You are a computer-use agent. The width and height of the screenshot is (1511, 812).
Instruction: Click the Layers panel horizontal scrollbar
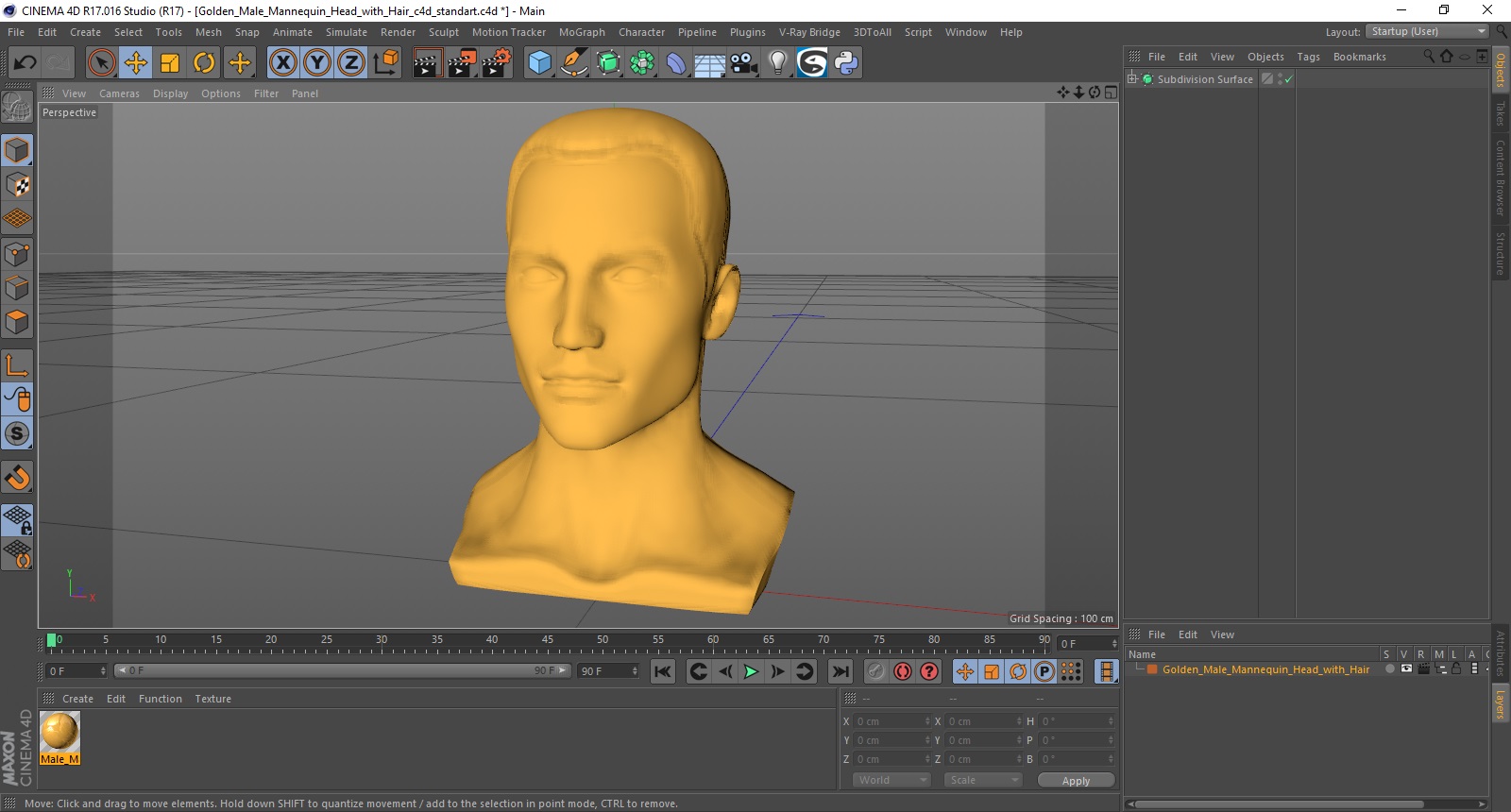(x=1280, y=804)
